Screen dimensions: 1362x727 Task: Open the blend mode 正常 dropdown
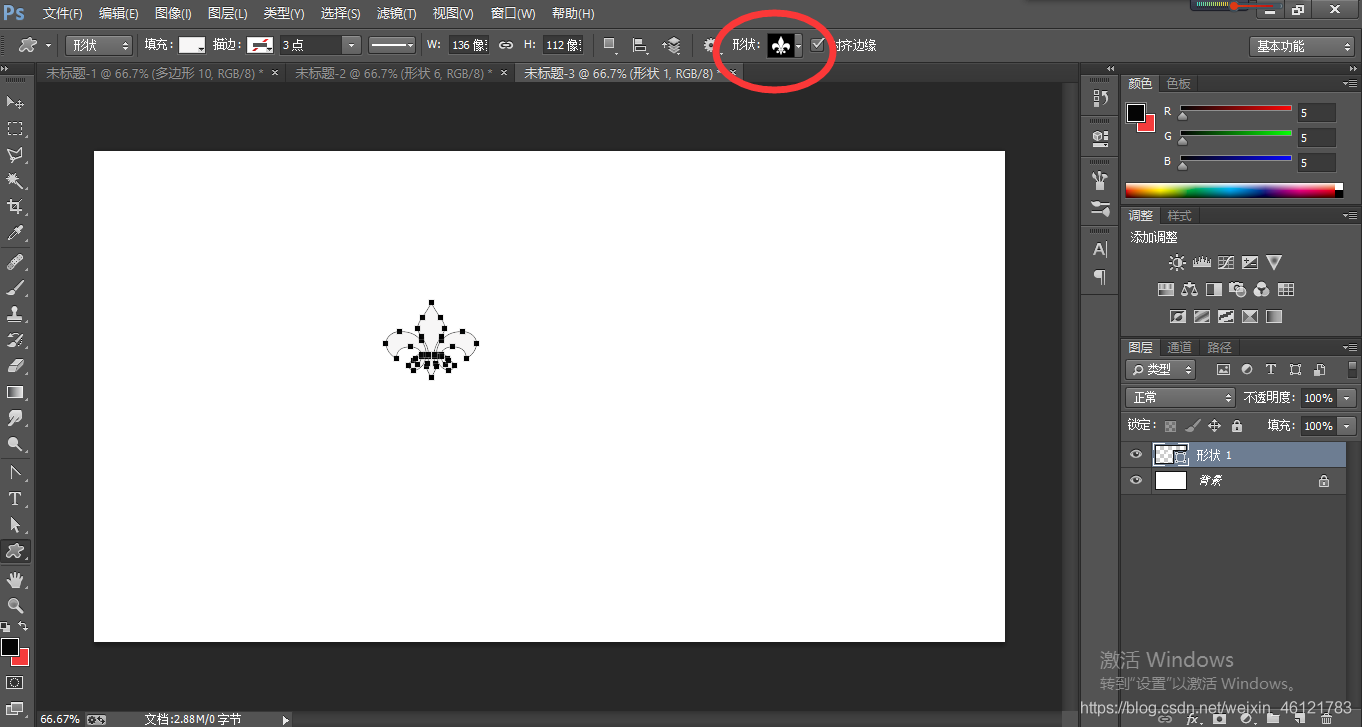[1180, 398]
